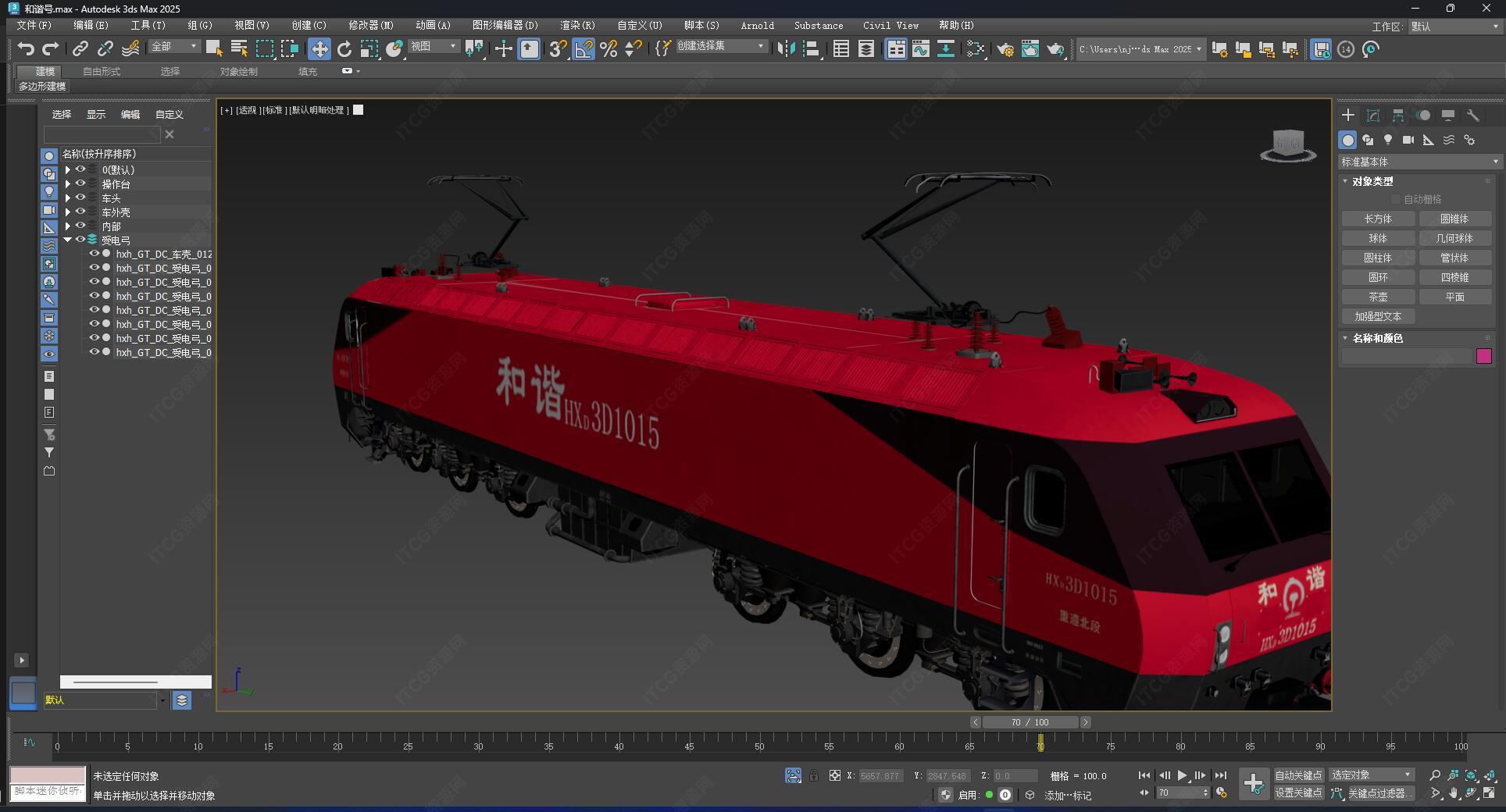Image resolution: width=1506 pixels, height=812 pixels.
Task: Open the Utilities panel wrench icon
Action: pos(1473,116)
